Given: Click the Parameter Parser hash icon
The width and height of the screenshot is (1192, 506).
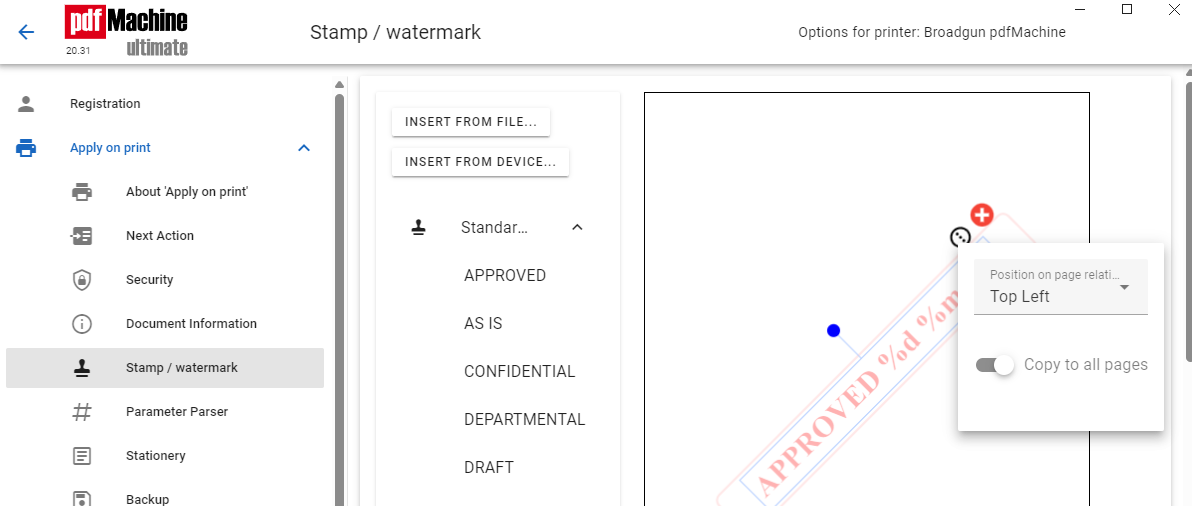Looking at the screenshot, I should [x=82, y=412].
